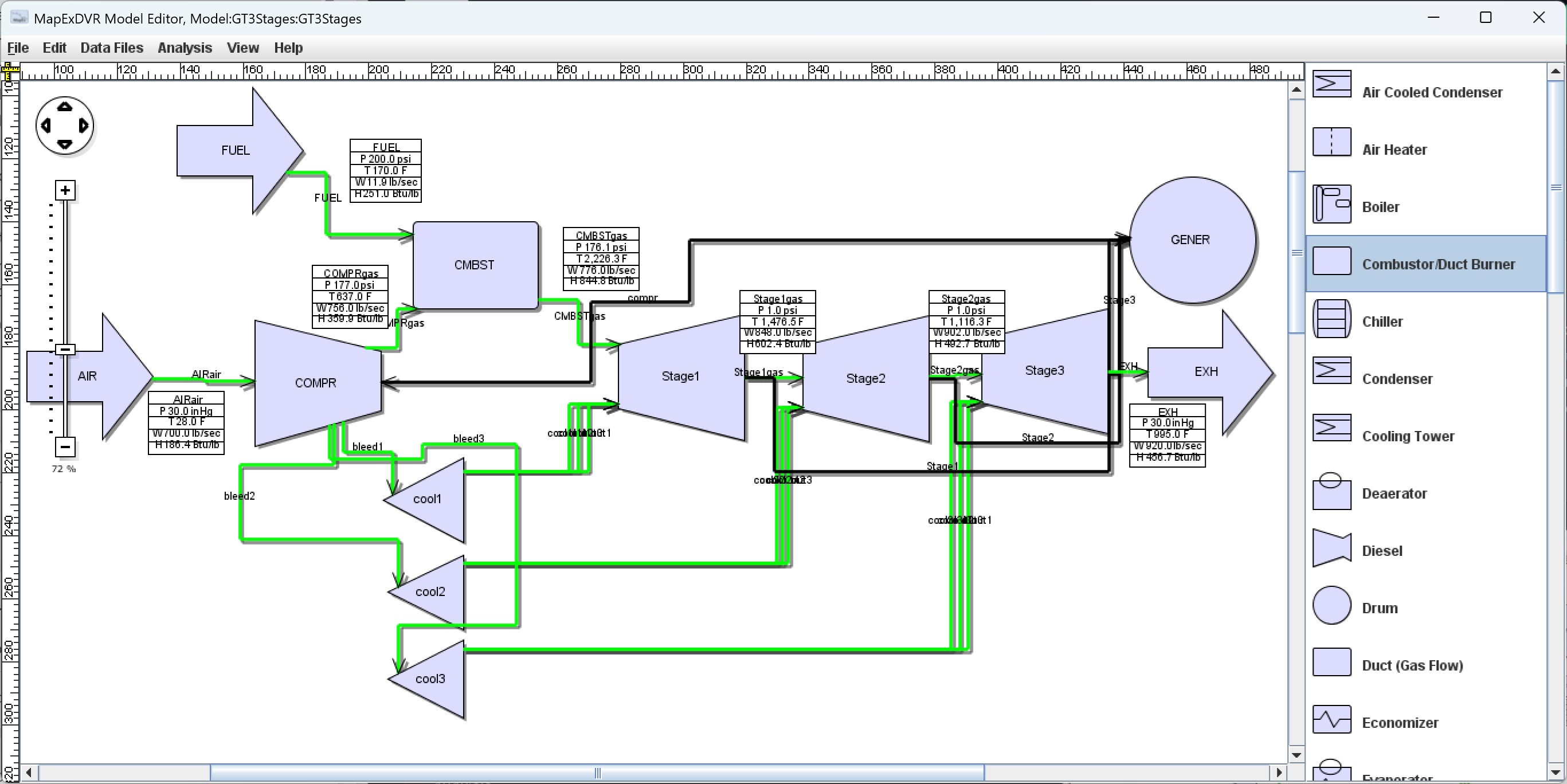Click canvas vertical scrollbar down arrow
This screenshot has height=784, width=1567.
(x=1296, y=755)
